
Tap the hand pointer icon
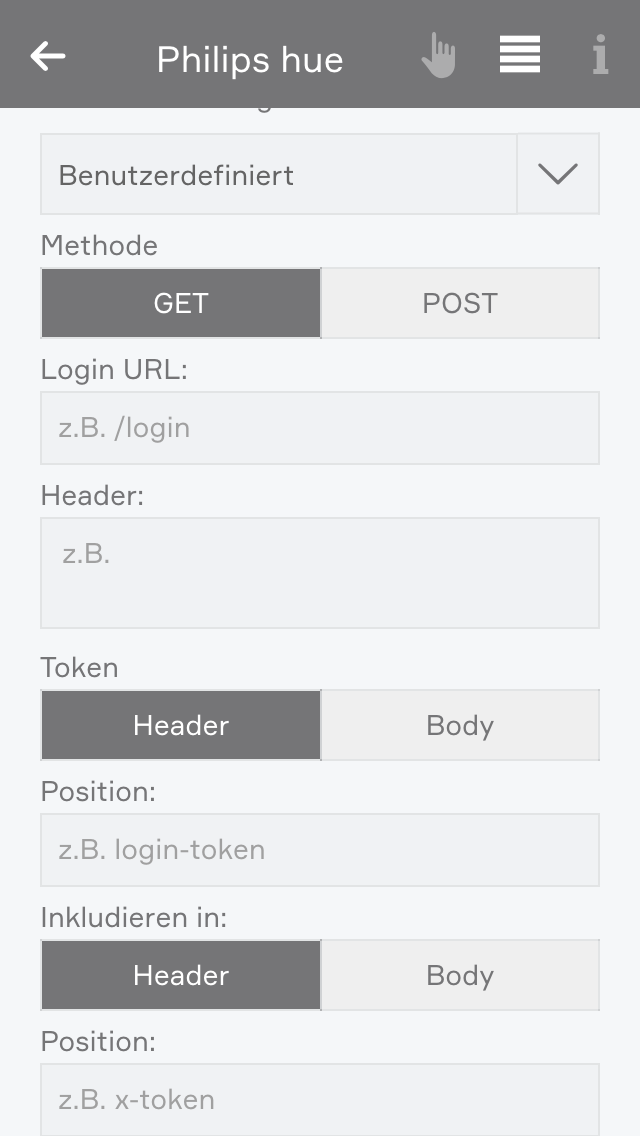(438, 56)
